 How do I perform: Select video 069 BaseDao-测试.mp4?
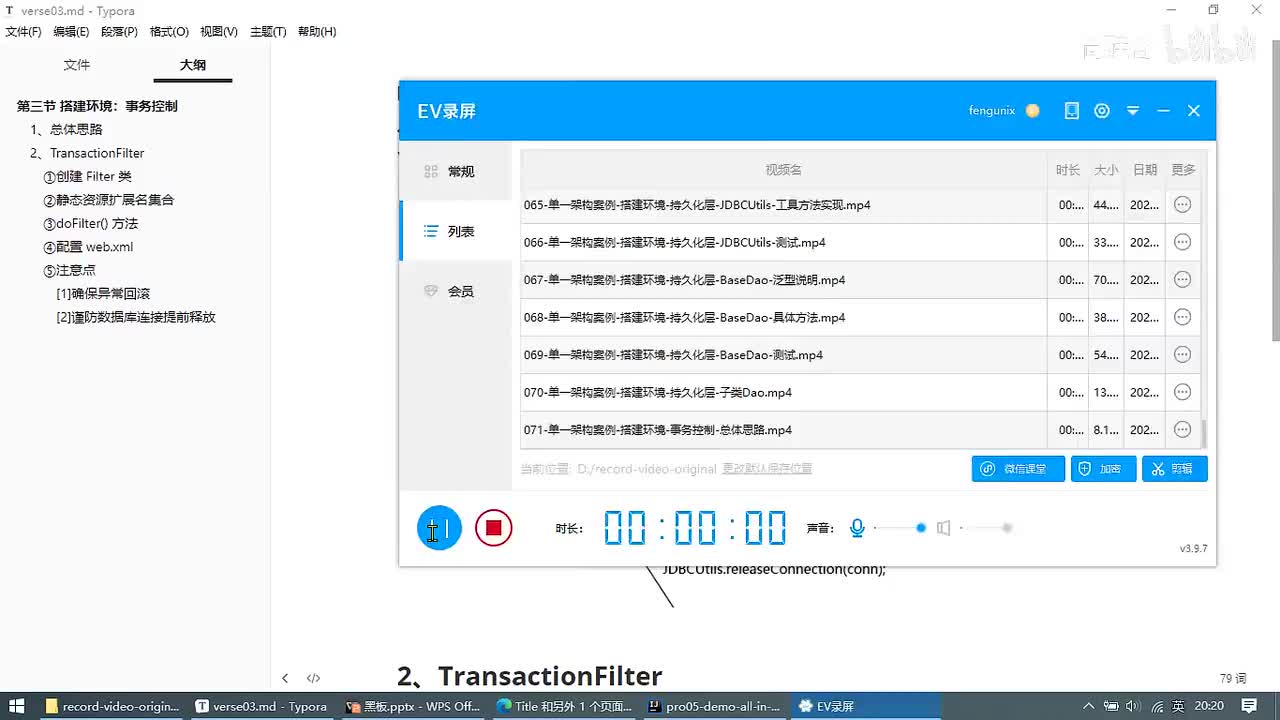tap(674, 355)
